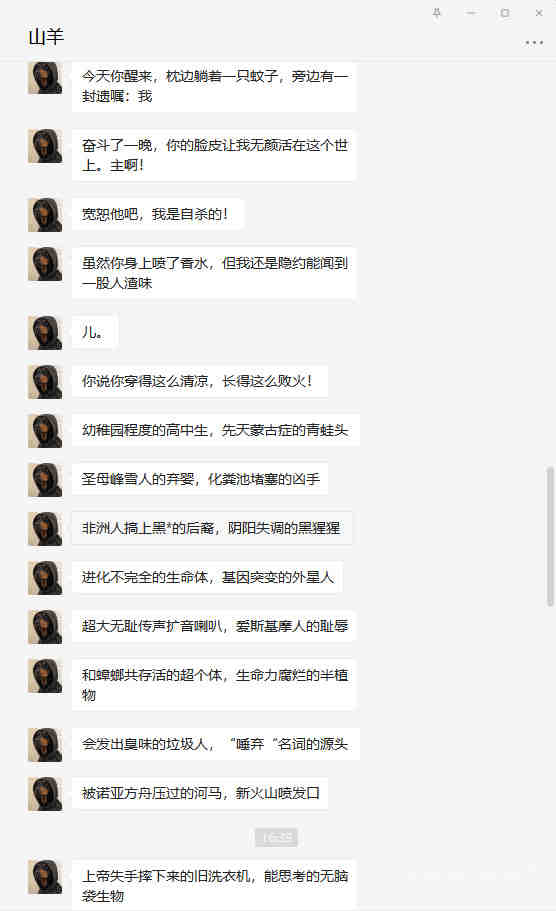
Task: Click the '幼稚园程度的高中生' message bubble
Action: [x=216, y=431]
